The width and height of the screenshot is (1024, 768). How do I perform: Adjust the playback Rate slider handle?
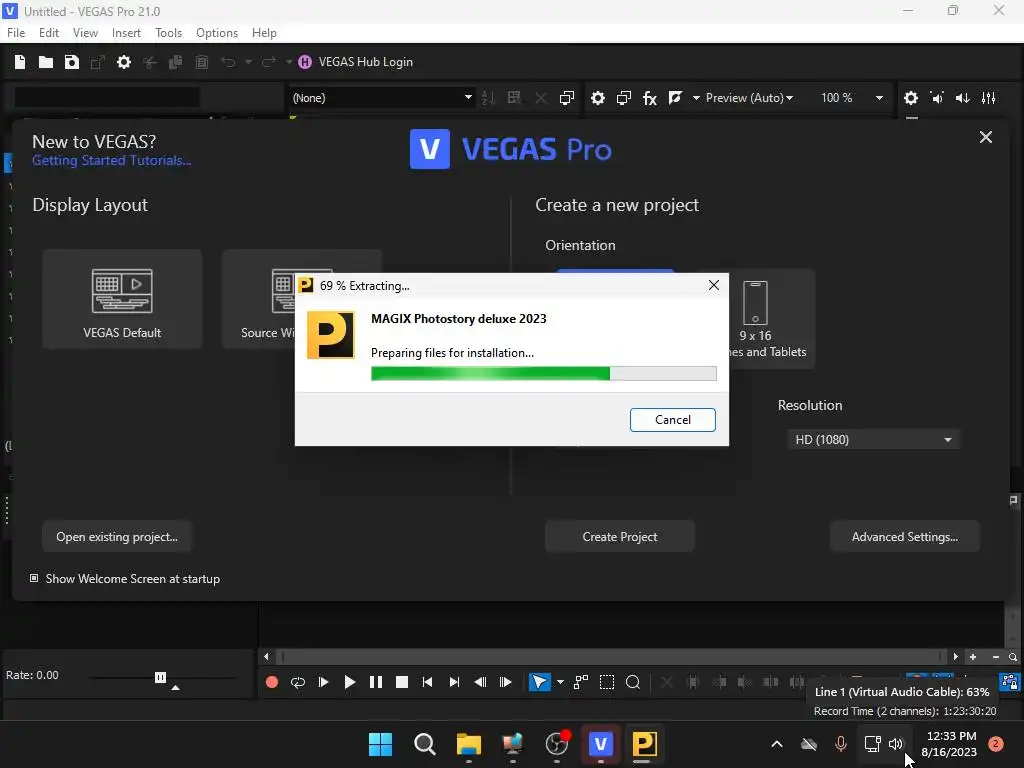pos(160,677)
